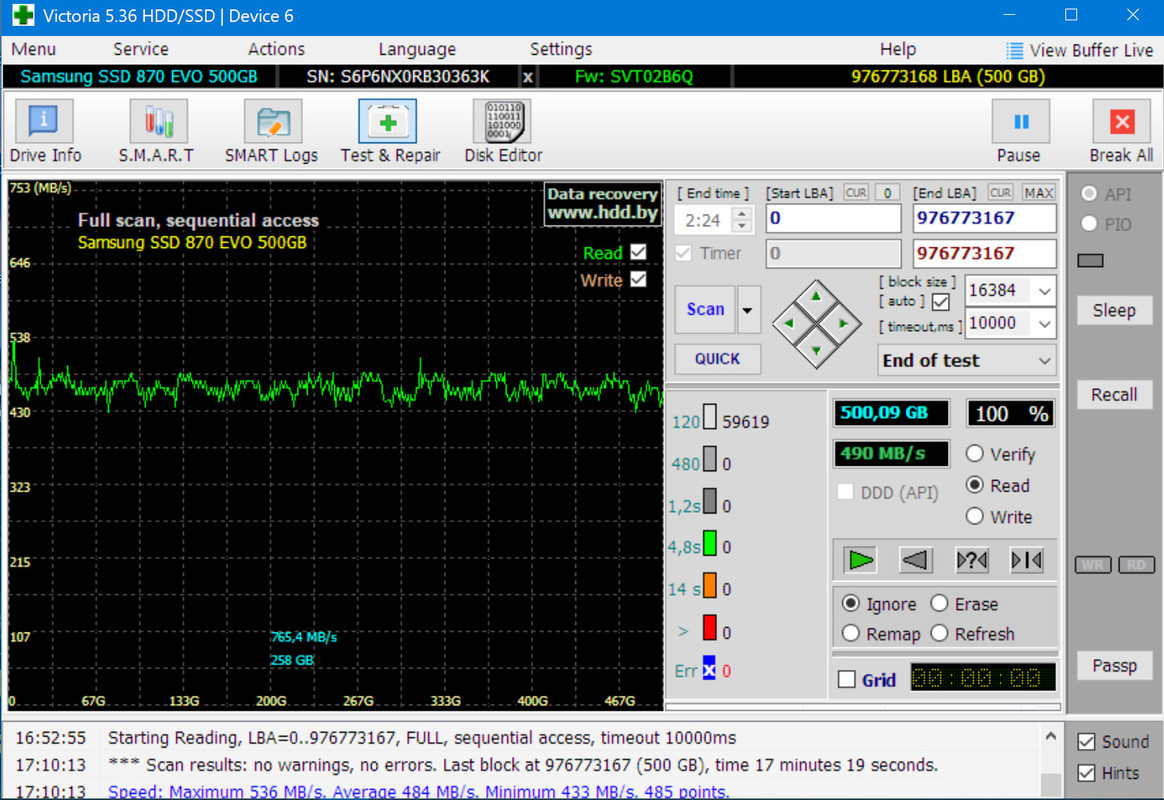The image size is (1164, 800).
Task: Select the Verify radio button
Action: point(975,453)
